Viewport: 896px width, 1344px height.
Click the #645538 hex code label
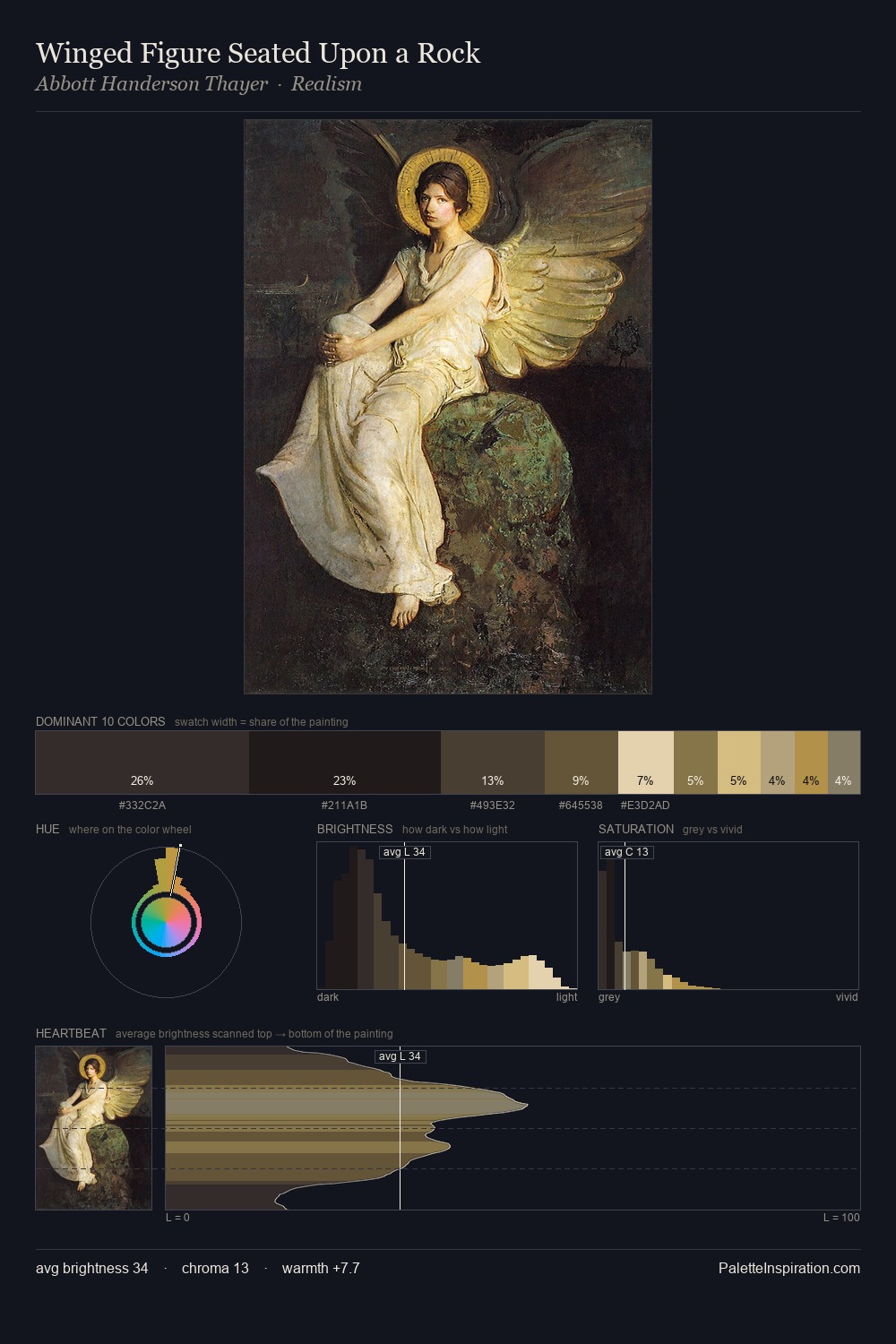tap(581, 806)
